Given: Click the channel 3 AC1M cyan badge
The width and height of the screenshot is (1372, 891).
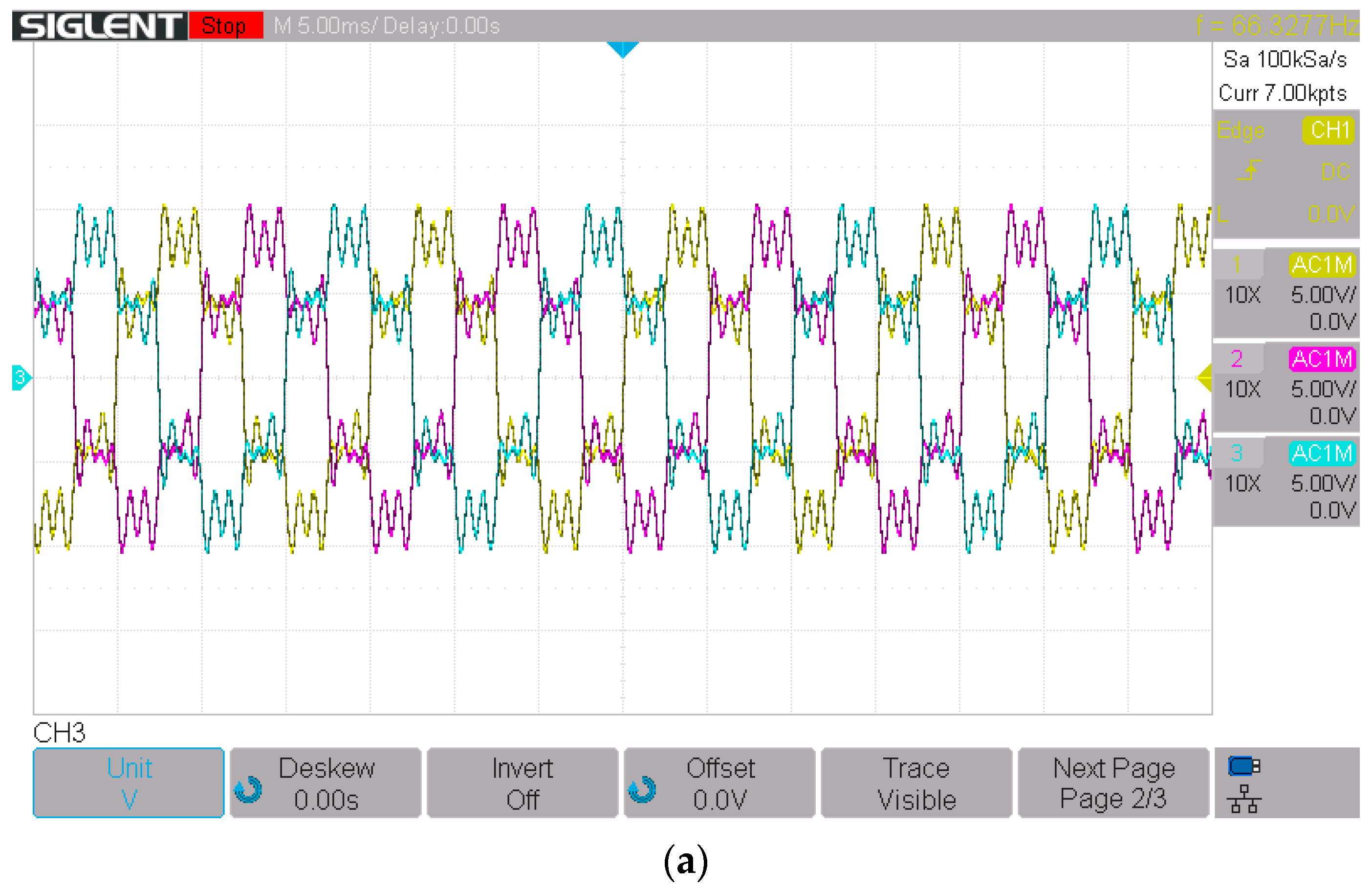Looking at the screenshot, I should click(1322, 453).
